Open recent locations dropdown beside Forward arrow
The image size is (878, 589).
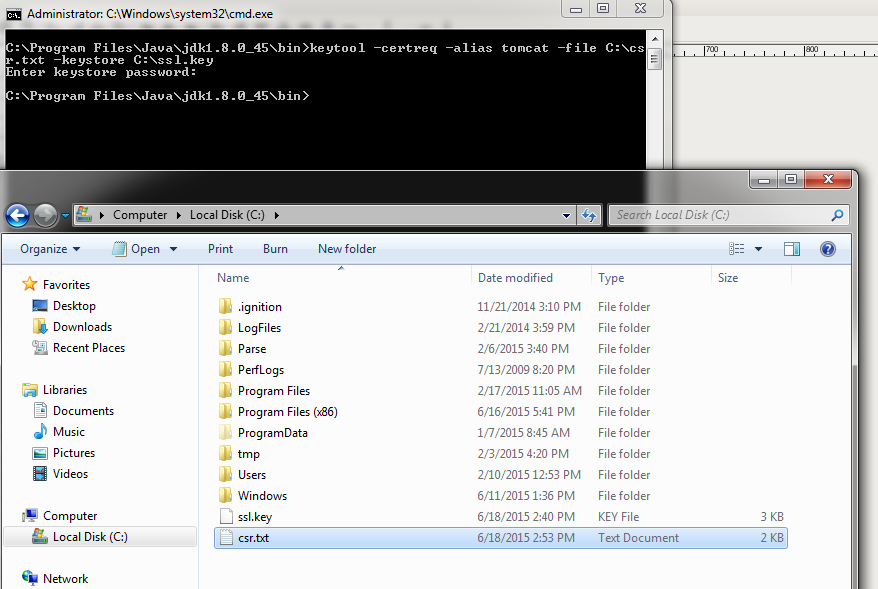click(65, 216)
